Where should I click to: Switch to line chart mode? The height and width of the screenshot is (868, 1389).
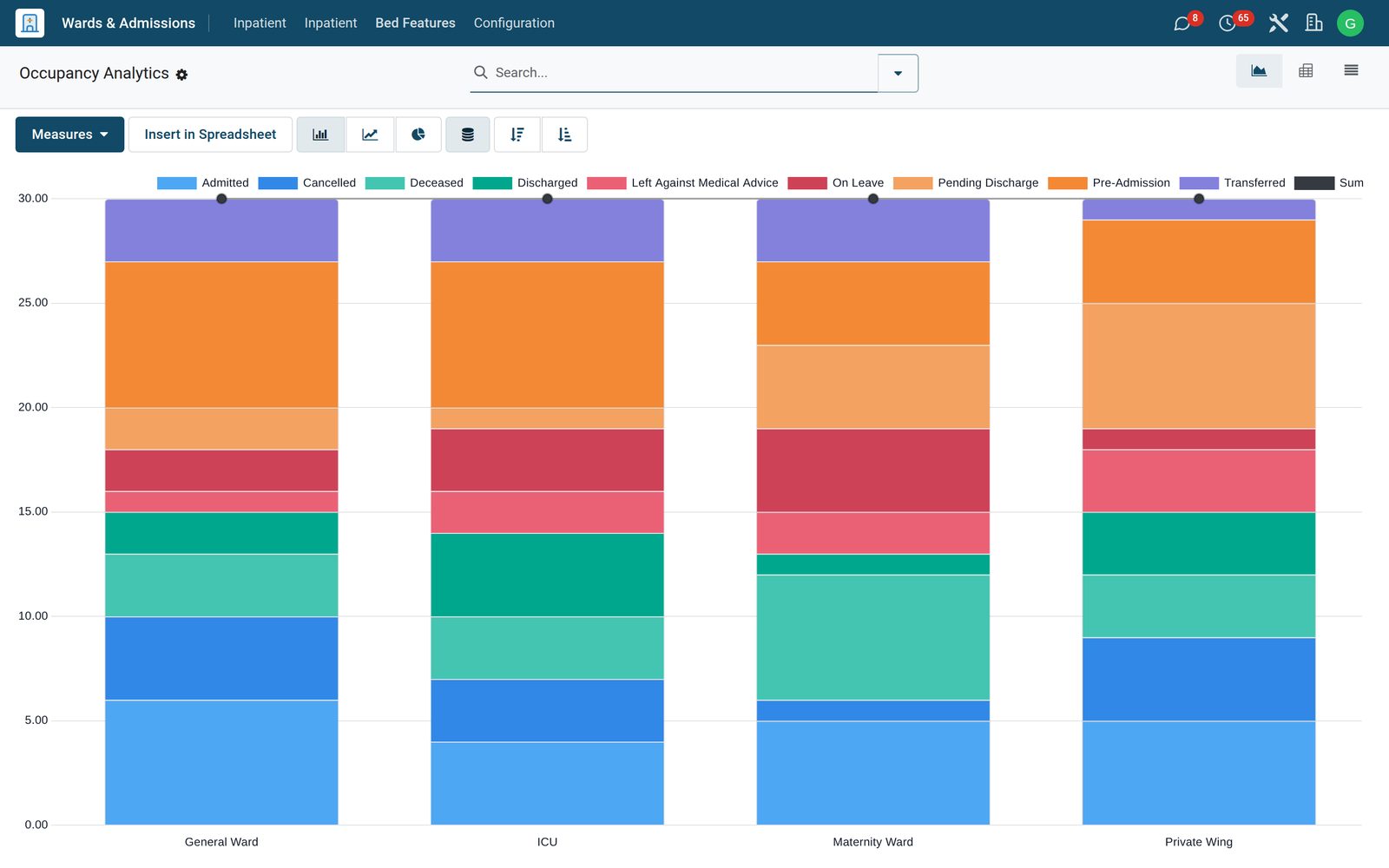pyautogui.click(x=370, y=135)
